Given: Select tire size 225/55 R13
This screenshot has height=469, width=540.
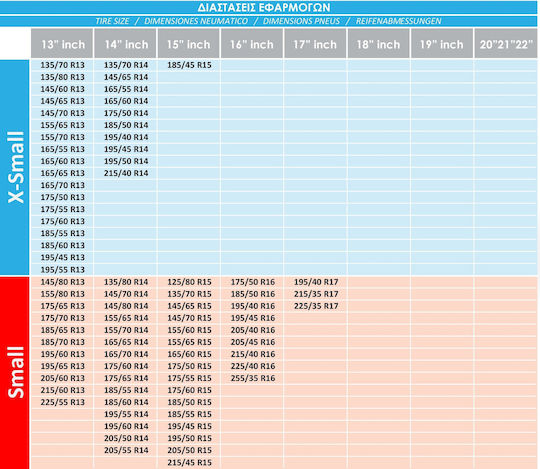Looking at the screenshot, I should coord(62,402).
